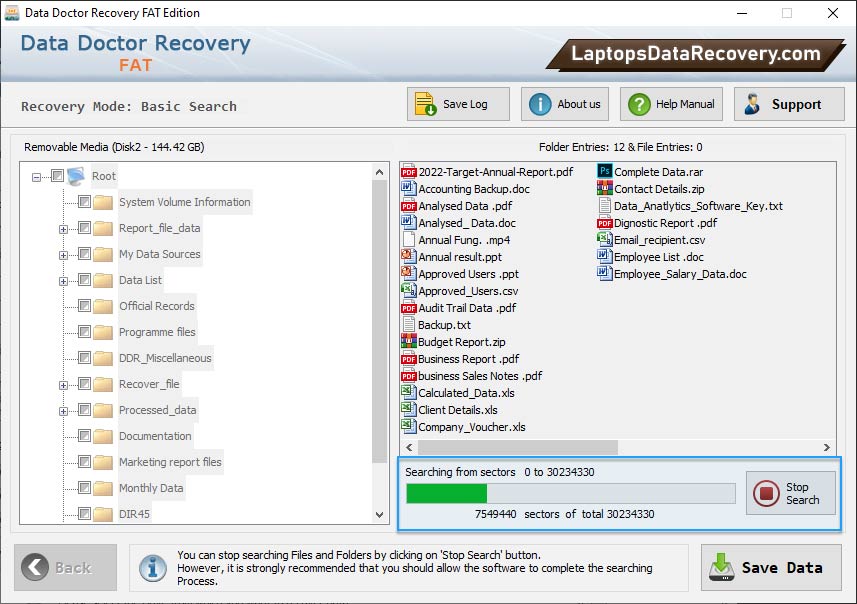Viewport: 857px width, 604px height.
Task: Select the Processed_data folder name
Action: coord(157,410)
